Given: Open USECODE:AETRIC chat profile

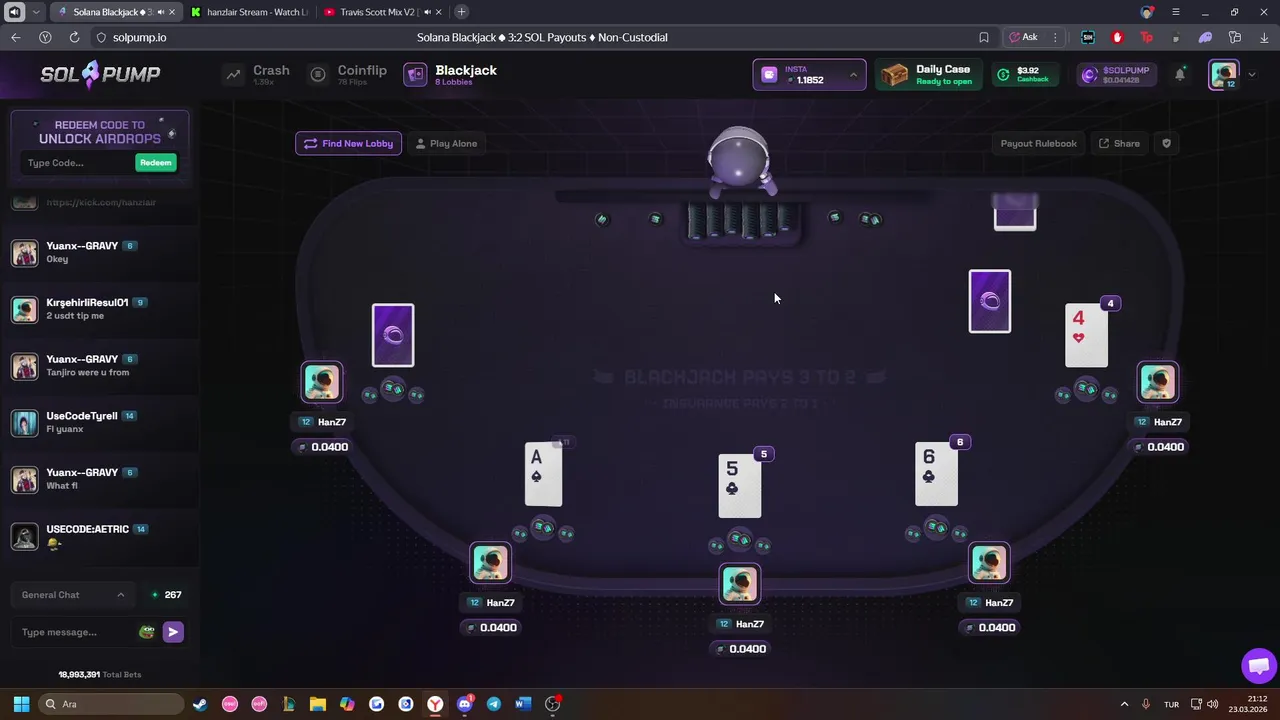Looking at the screenshot, I should pos(87,529).
